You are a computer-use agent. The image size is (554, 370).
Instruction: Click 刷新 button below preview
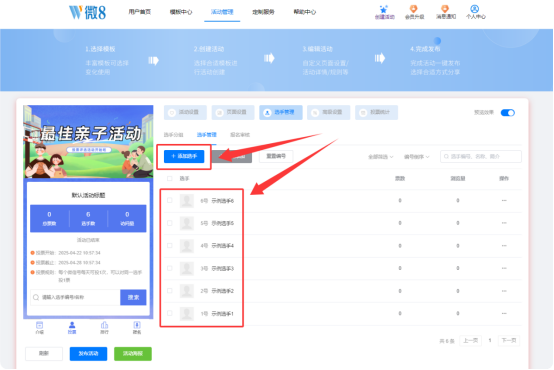[44, 353]
